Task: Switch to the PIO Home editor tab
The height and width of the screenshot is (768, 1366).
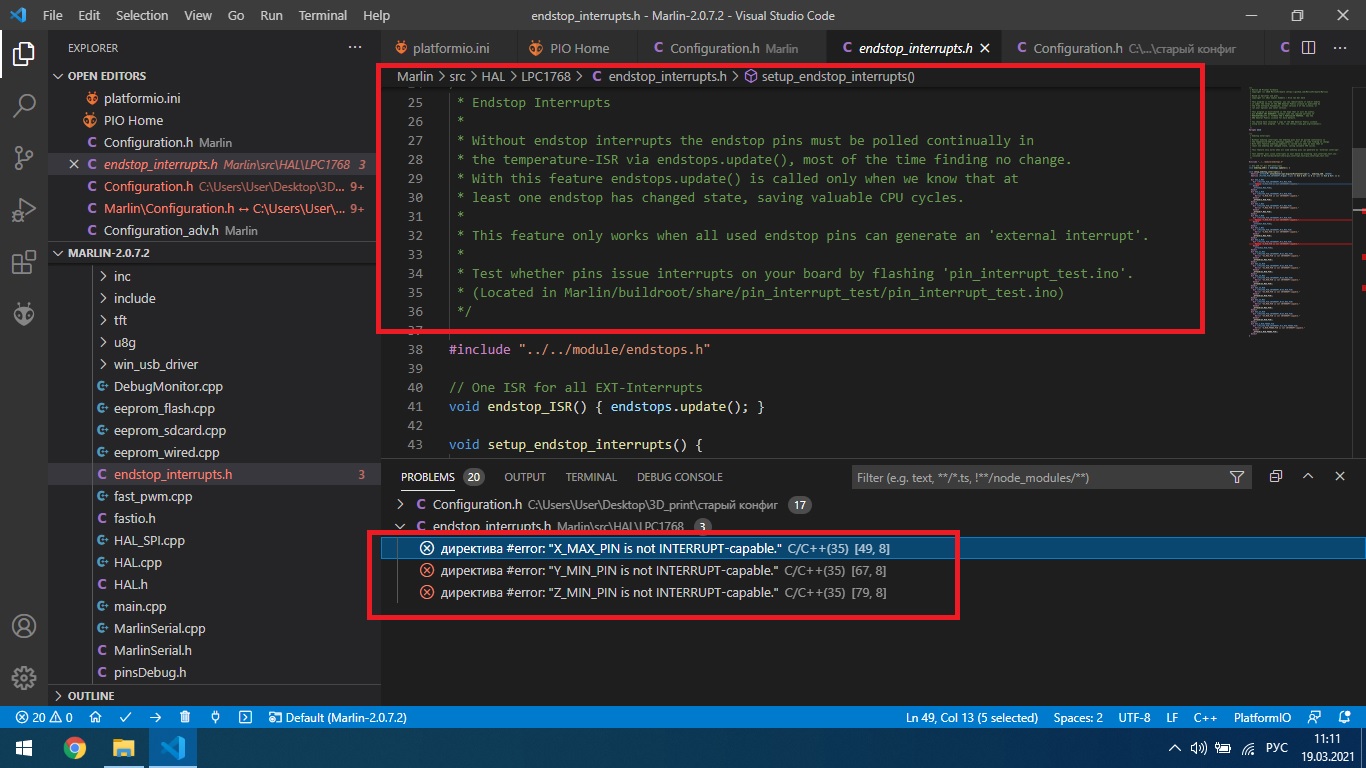Action: point(577,48)
